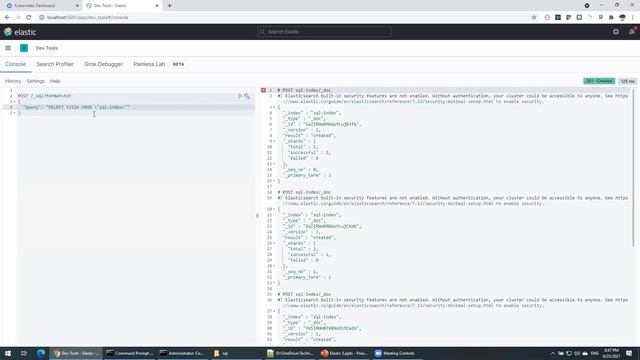This screenshot has height=360, width=640.
Task: Click the browser address bar URL
Action: point(88,18)
